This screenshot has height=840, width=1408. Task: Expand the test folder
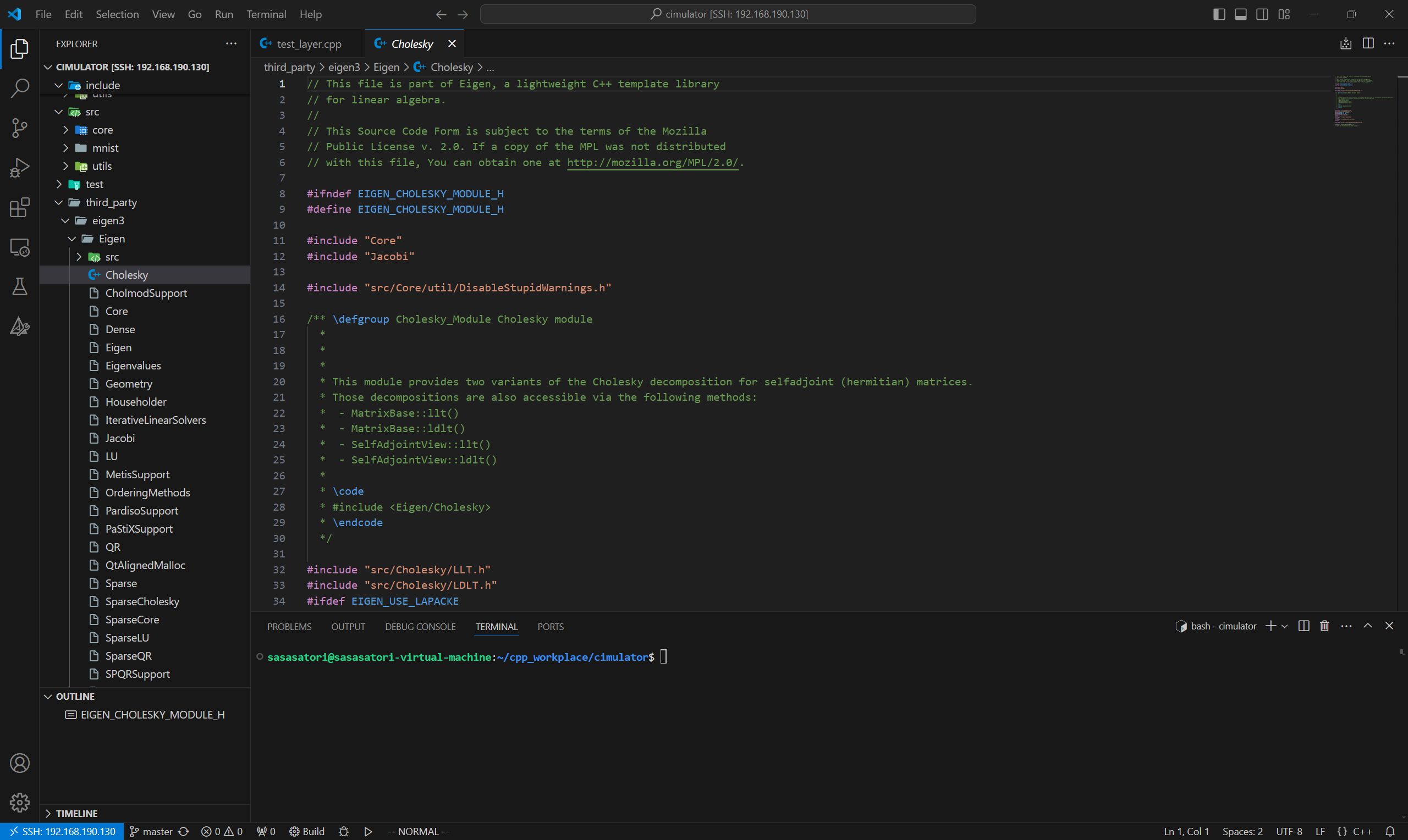point(59,184)
